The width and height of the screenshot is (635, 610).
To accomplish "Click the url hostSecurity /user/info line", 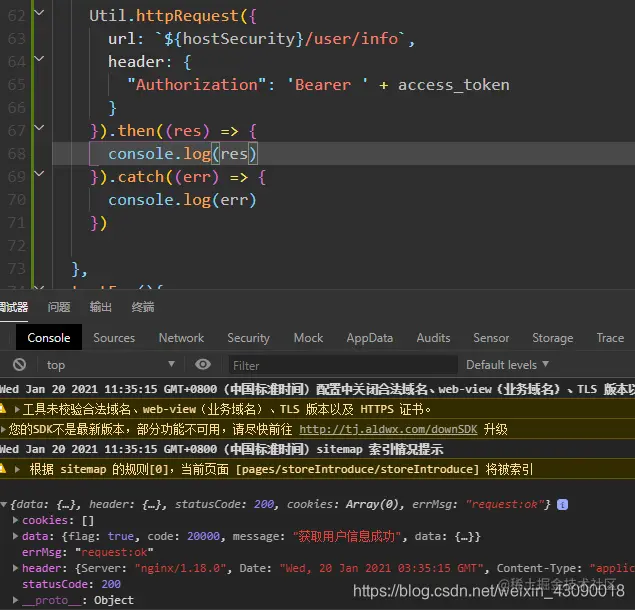I will point(262,38).
